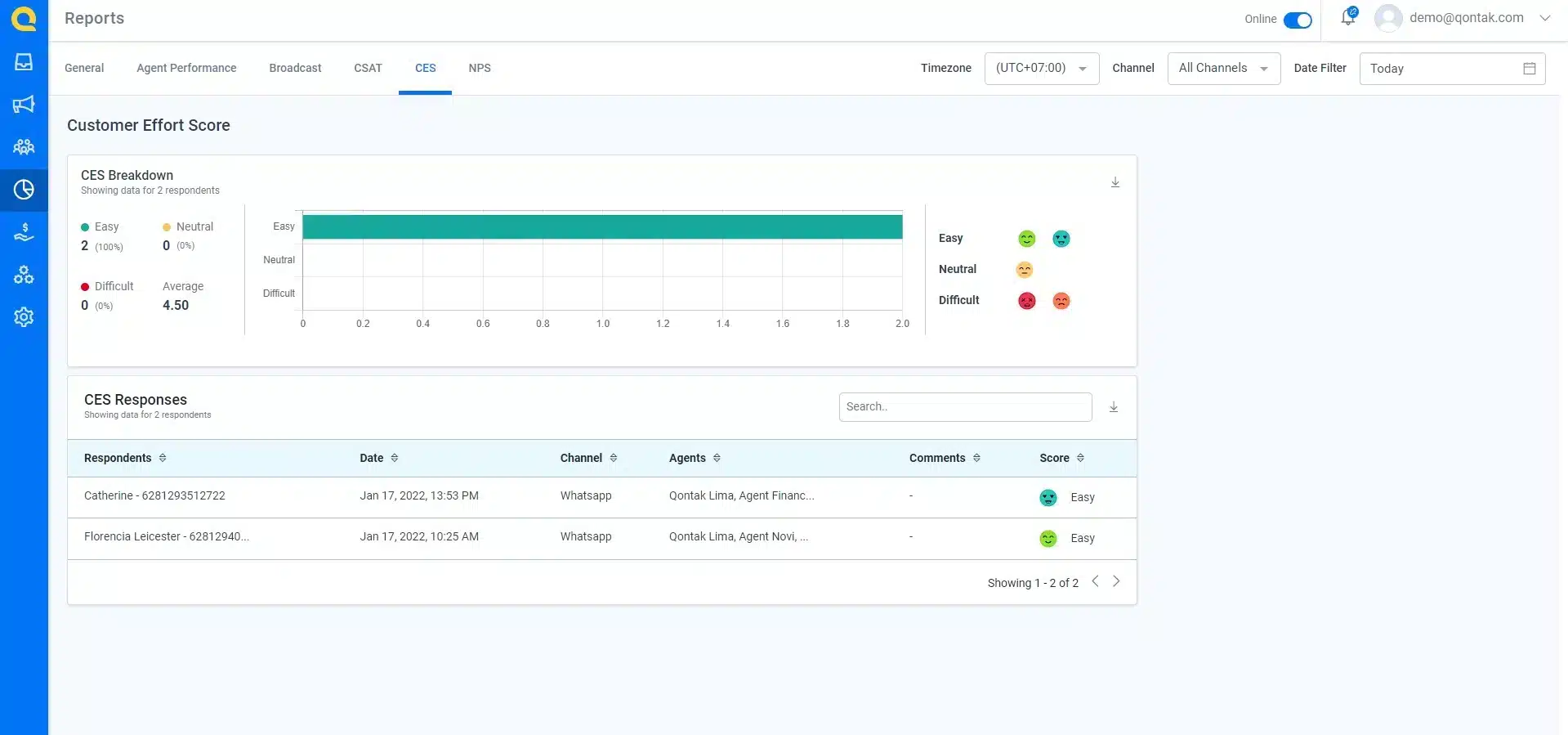The width and height of the screenshot is (1568, 735).
Task: Select the CES tab
Action: point(425,68)
